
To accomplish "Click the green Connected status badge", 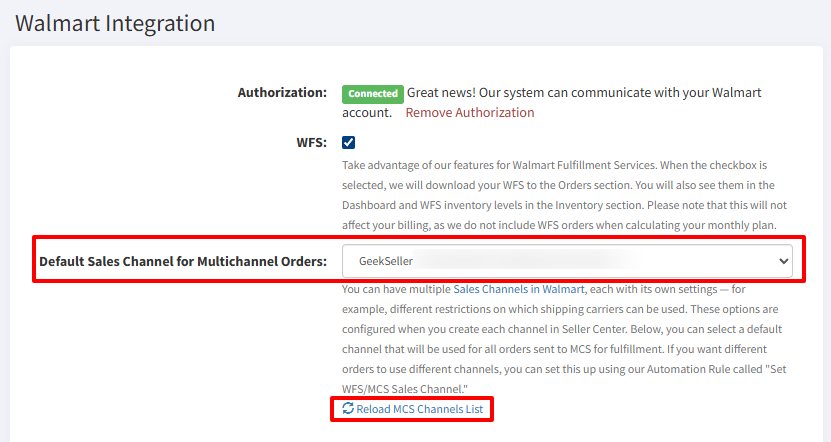I will click(372, 94).
